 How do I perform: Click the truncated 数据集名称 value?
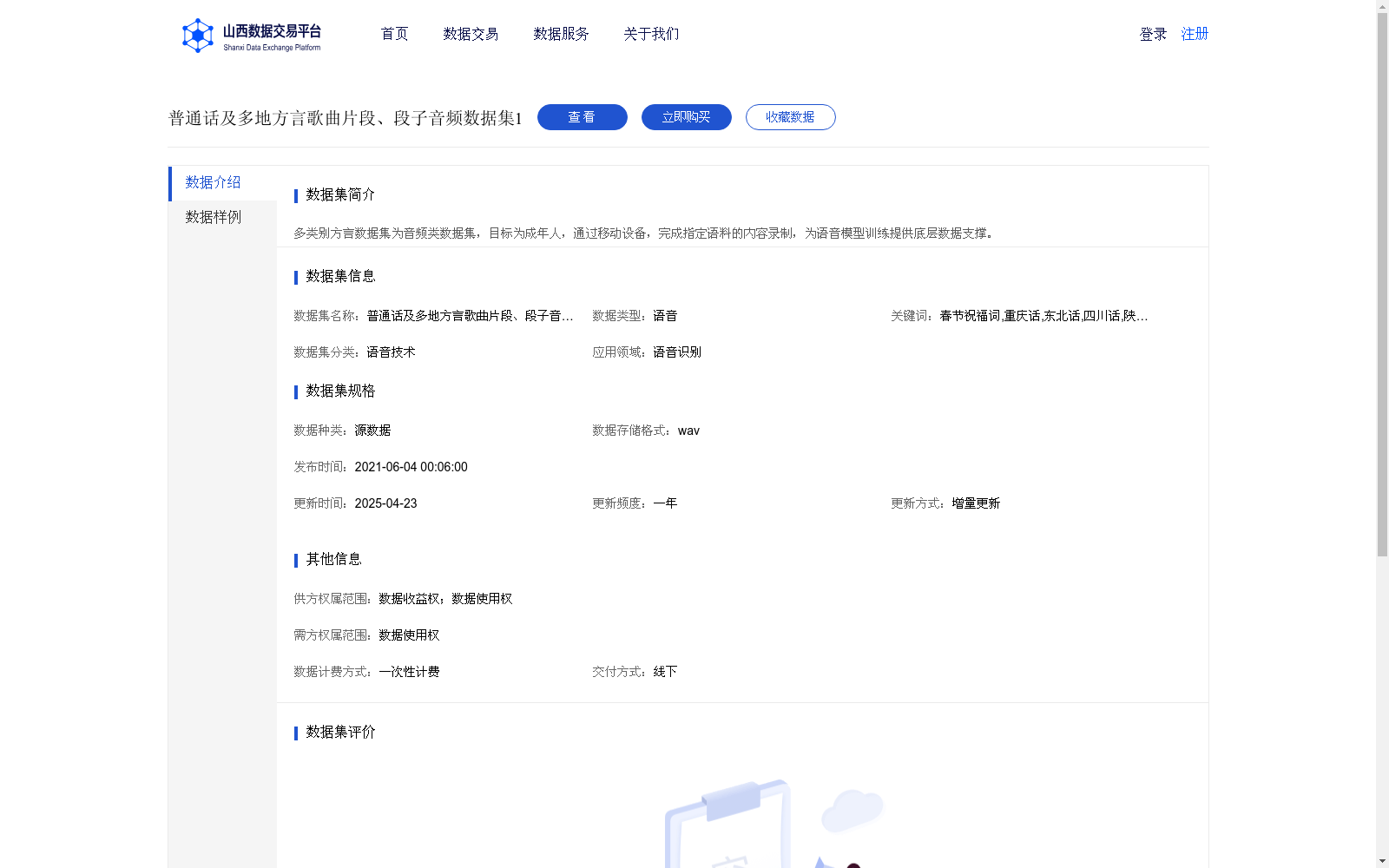(x=470, y=316)
